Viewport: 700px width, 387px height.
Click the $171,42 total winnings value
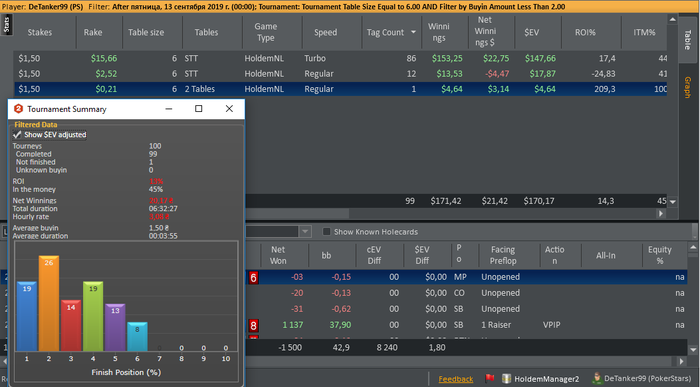coord(446,201)
